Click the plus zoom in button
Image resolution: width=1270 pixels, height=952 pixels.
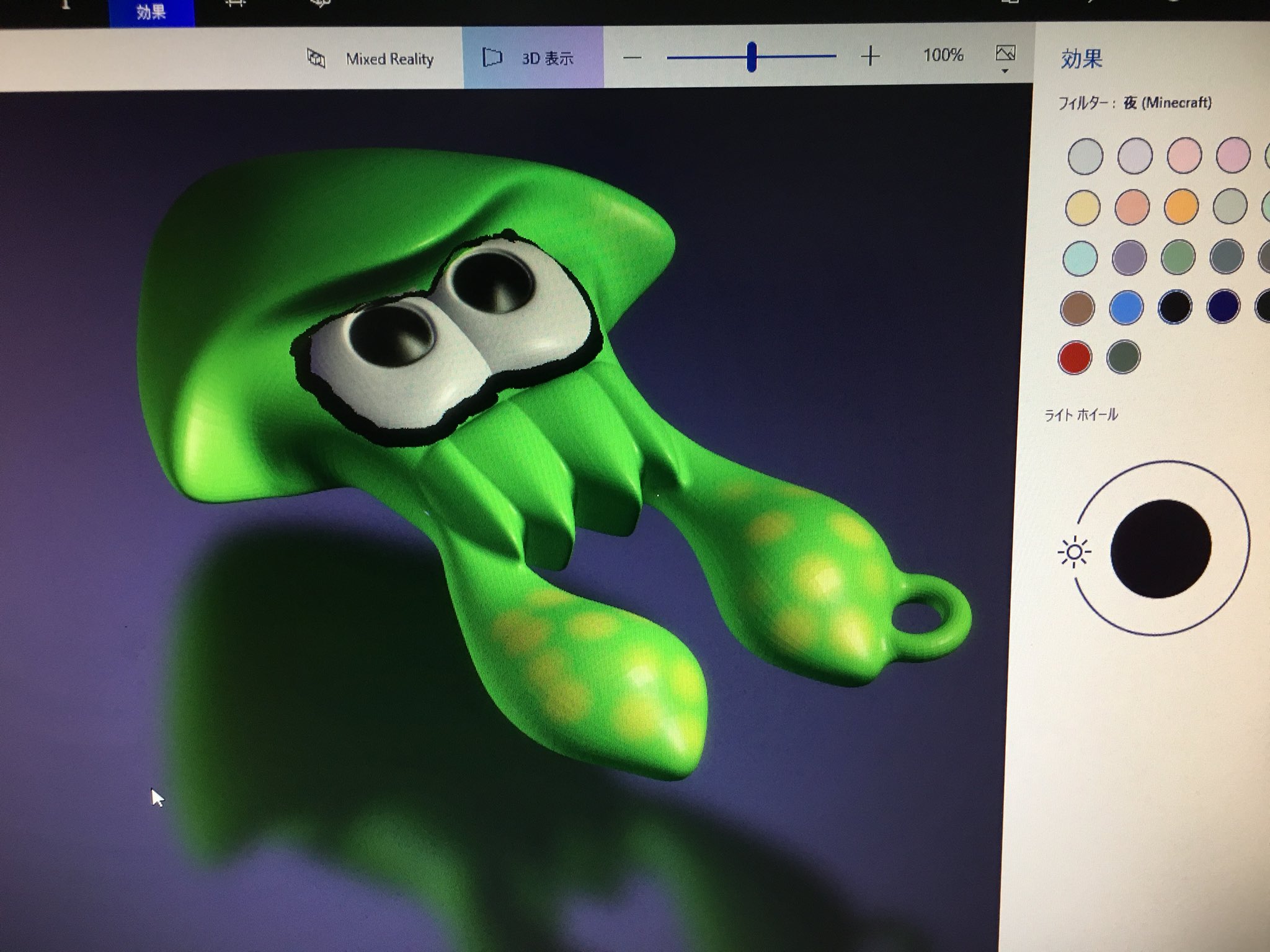click(871, 56)
